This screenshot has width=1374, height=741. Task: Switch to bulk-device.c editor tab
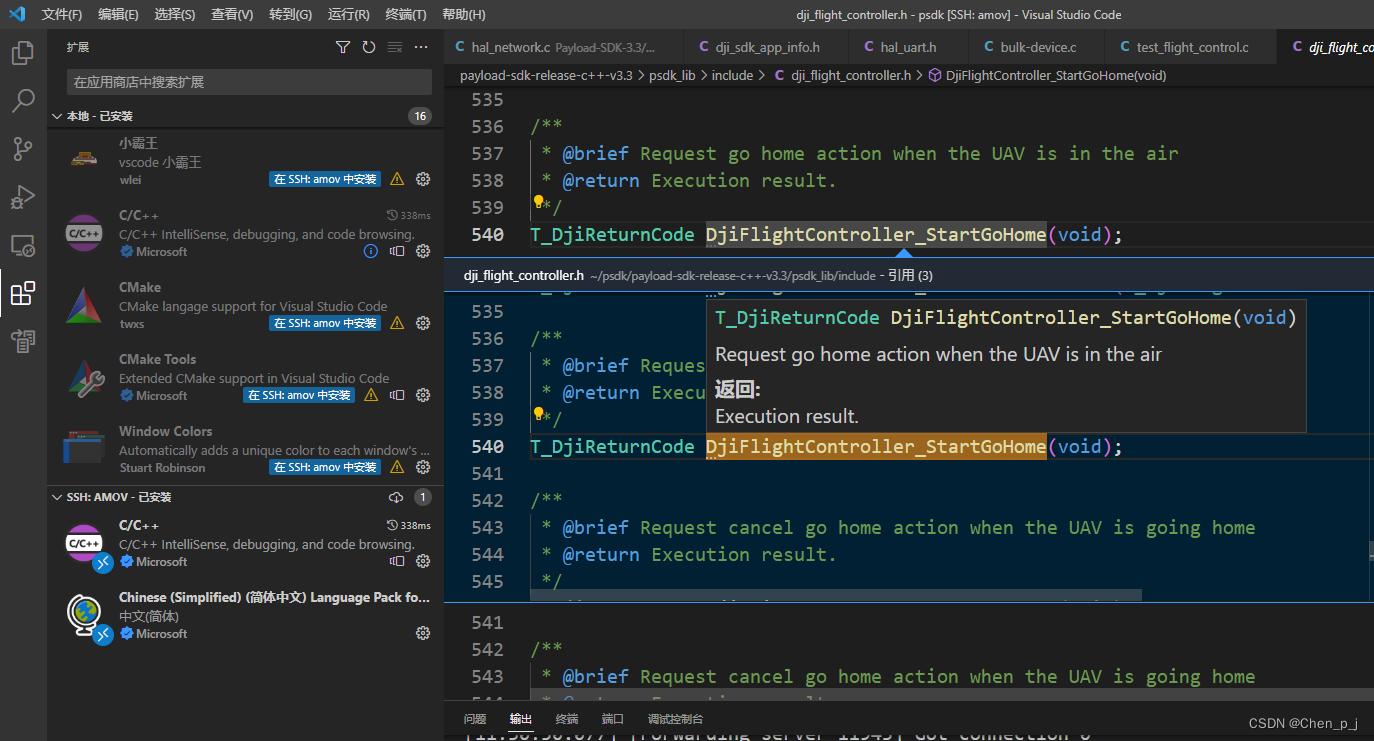pyautogui.click(x=1038, y=47)
